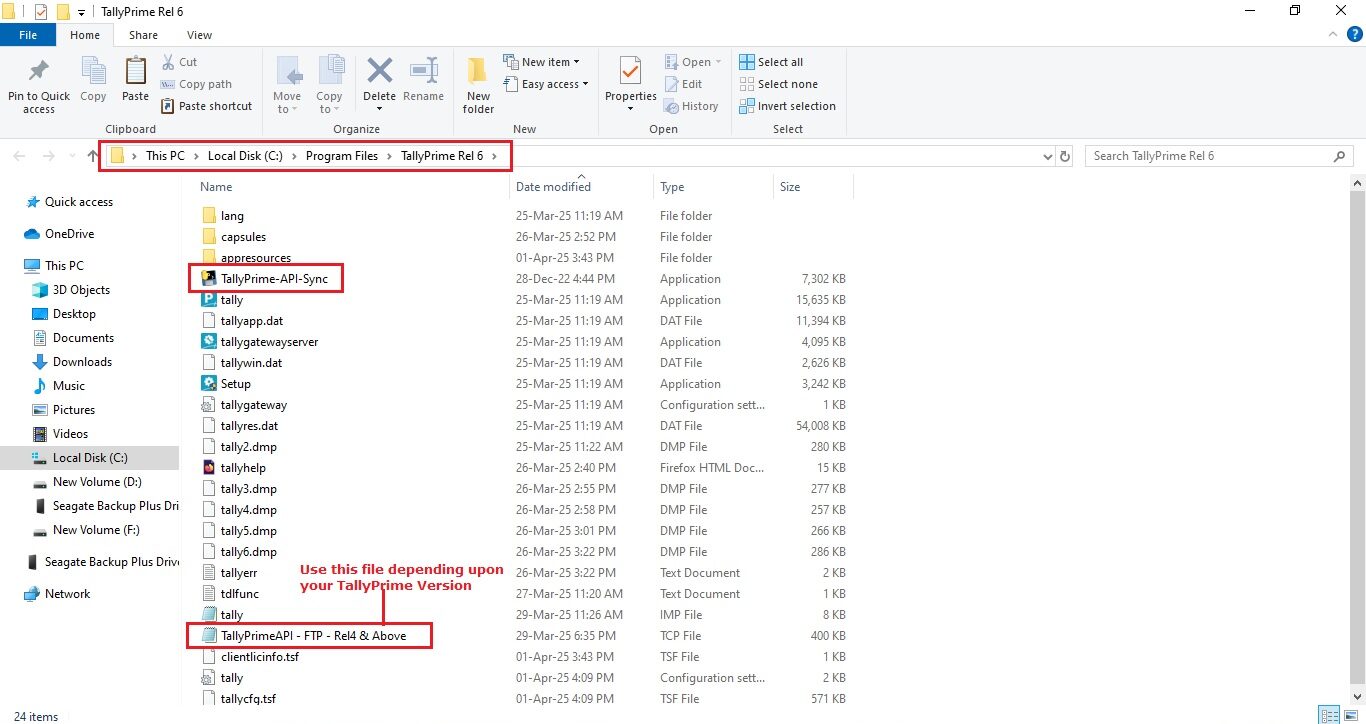Click Program Files in breadcrumb path

click(342, 156)
